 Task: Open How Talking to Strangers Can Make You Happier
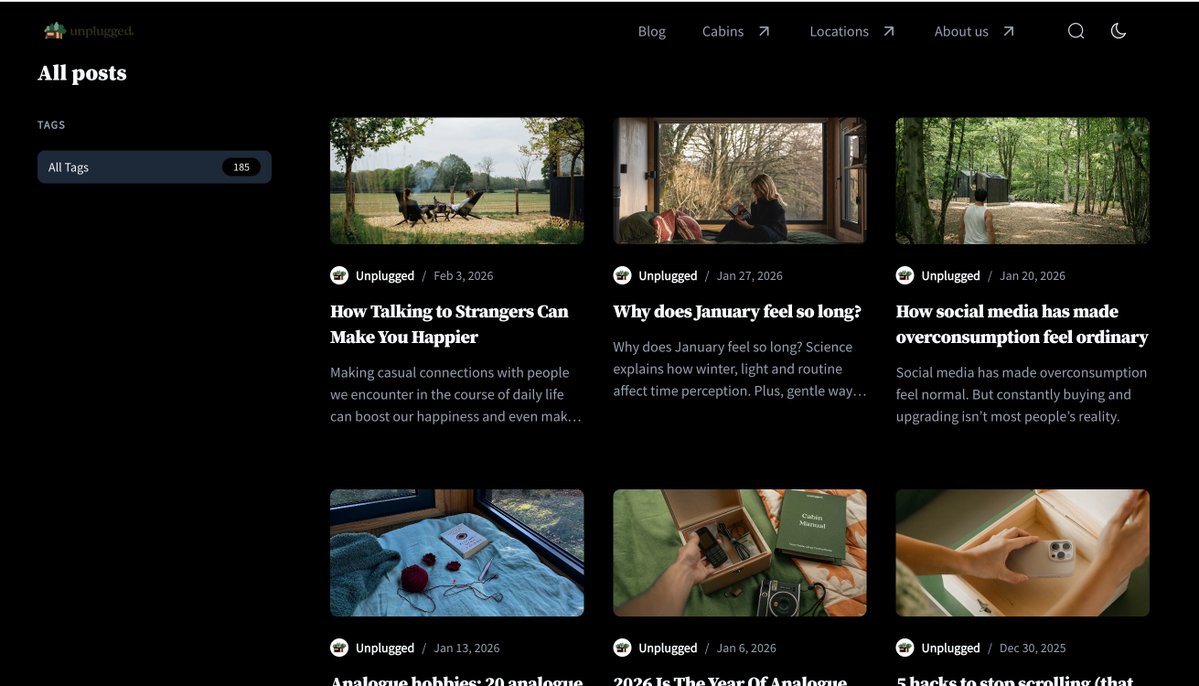point(450,324)
